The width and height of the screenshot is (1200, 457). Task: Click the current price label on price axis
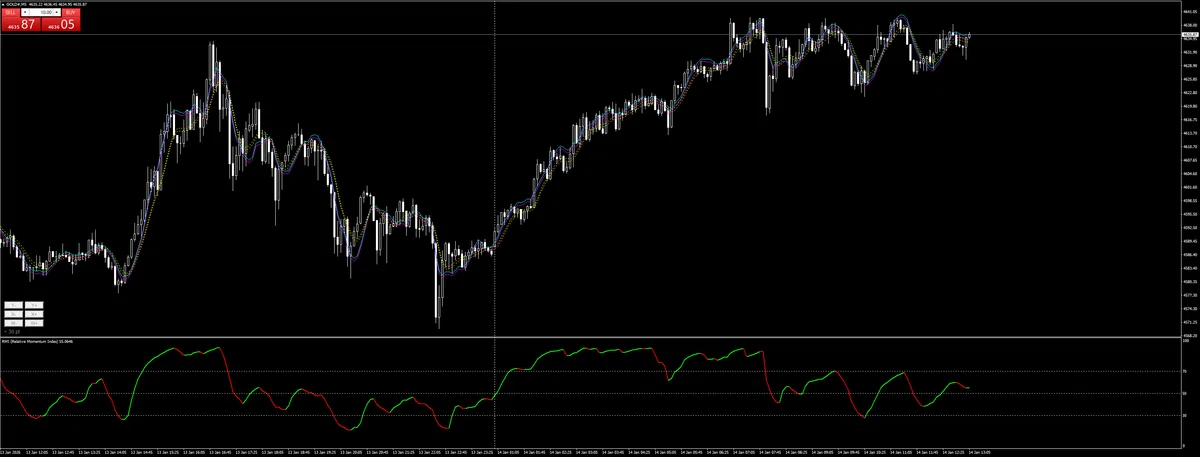(1190, 34)
